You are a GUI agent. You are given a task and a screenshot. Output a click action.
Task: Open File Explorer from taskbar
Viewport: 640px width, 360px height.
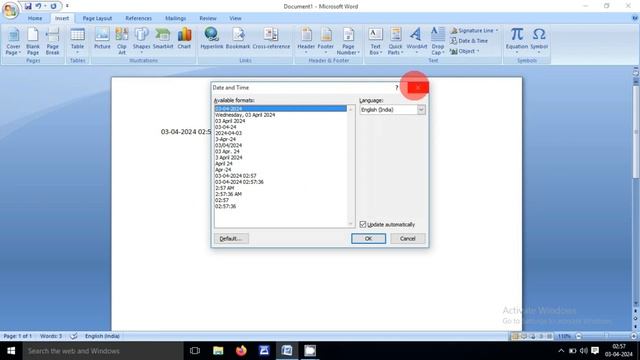(218, 351)
